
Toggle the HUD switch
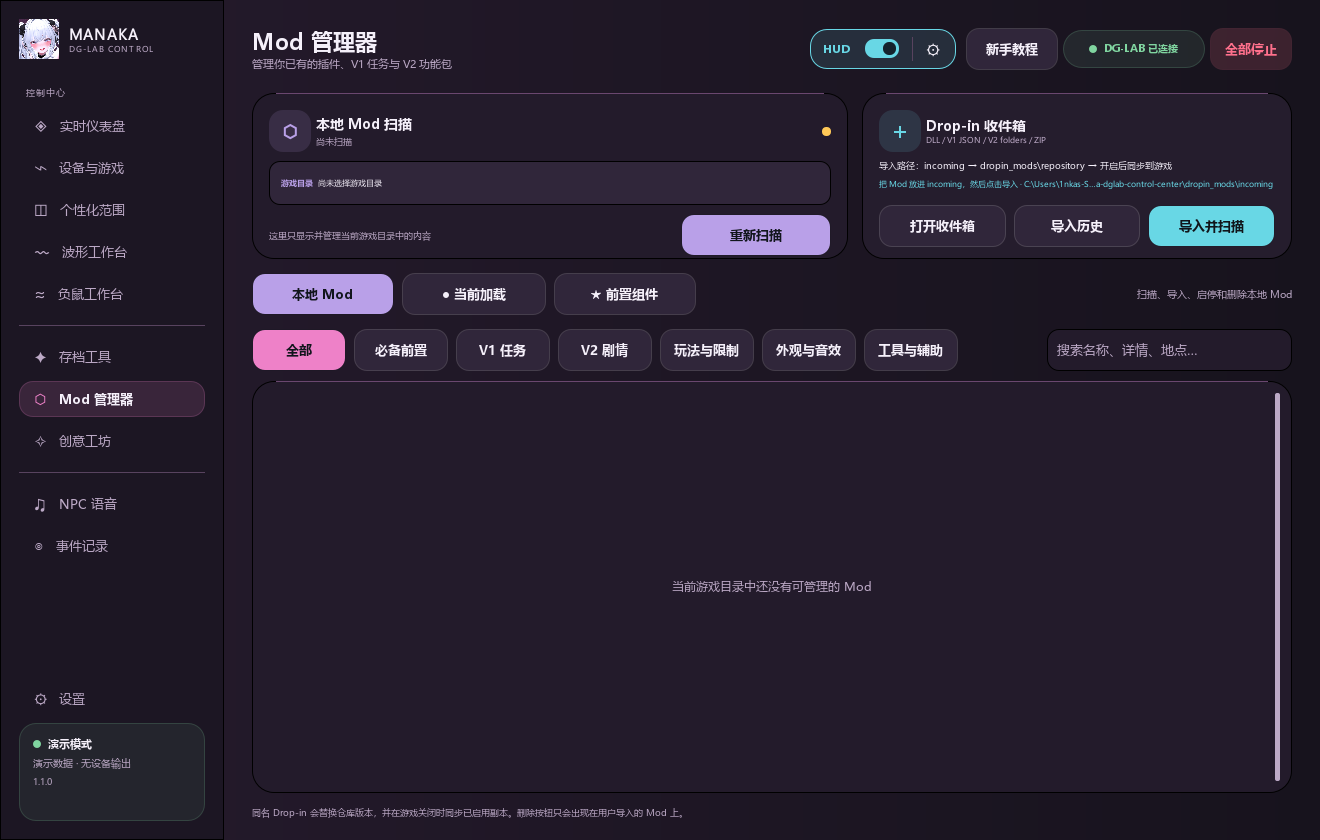pos(882,49)
